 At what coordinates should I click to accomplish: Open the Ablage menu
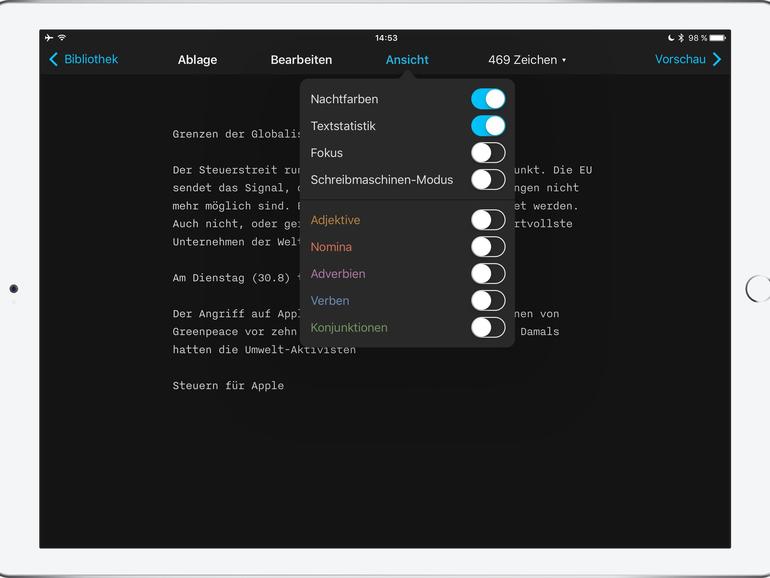pyautogui.click(x=197, y=60)
